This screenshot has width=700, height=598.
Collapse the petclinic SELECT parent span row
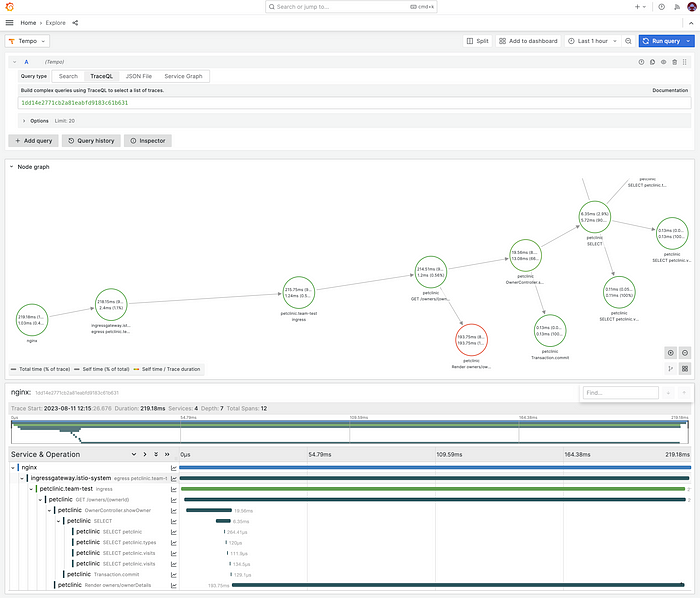point(58,521)
